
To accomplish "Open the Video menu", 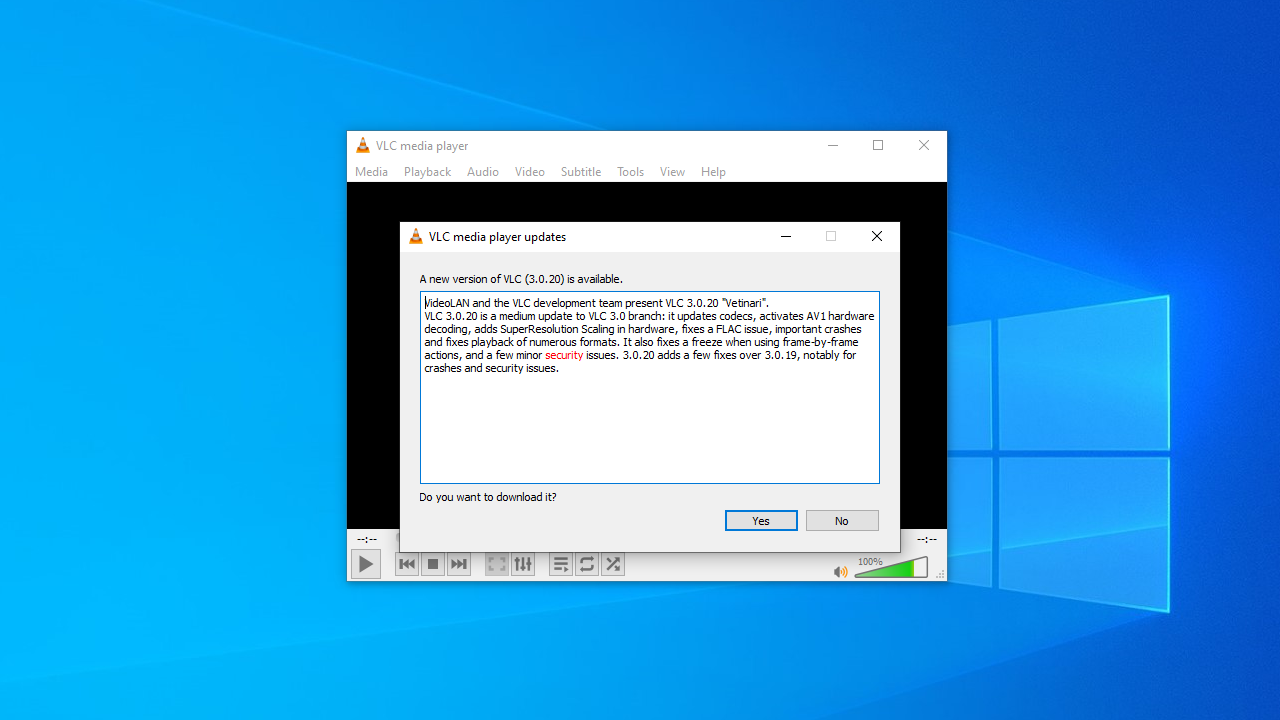I will 530,172.
